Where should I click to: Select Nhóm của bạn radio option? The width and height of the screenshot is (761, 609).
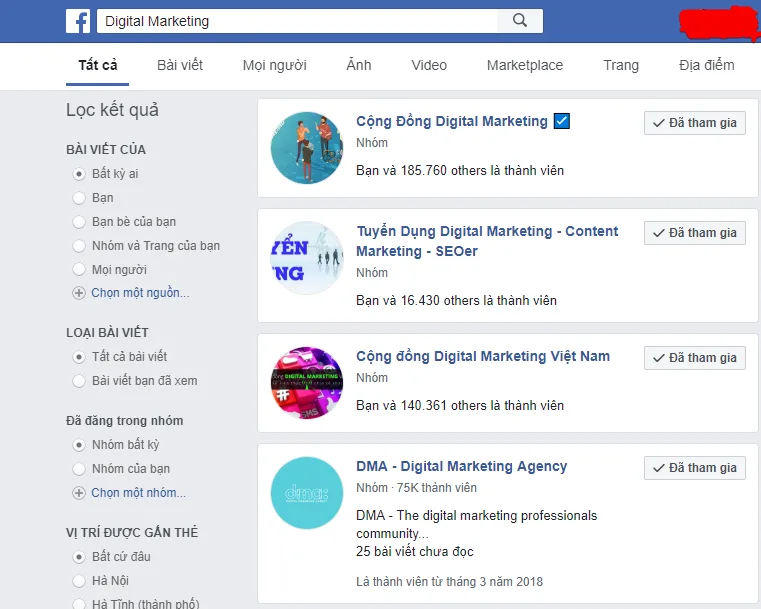pos(79,469)
